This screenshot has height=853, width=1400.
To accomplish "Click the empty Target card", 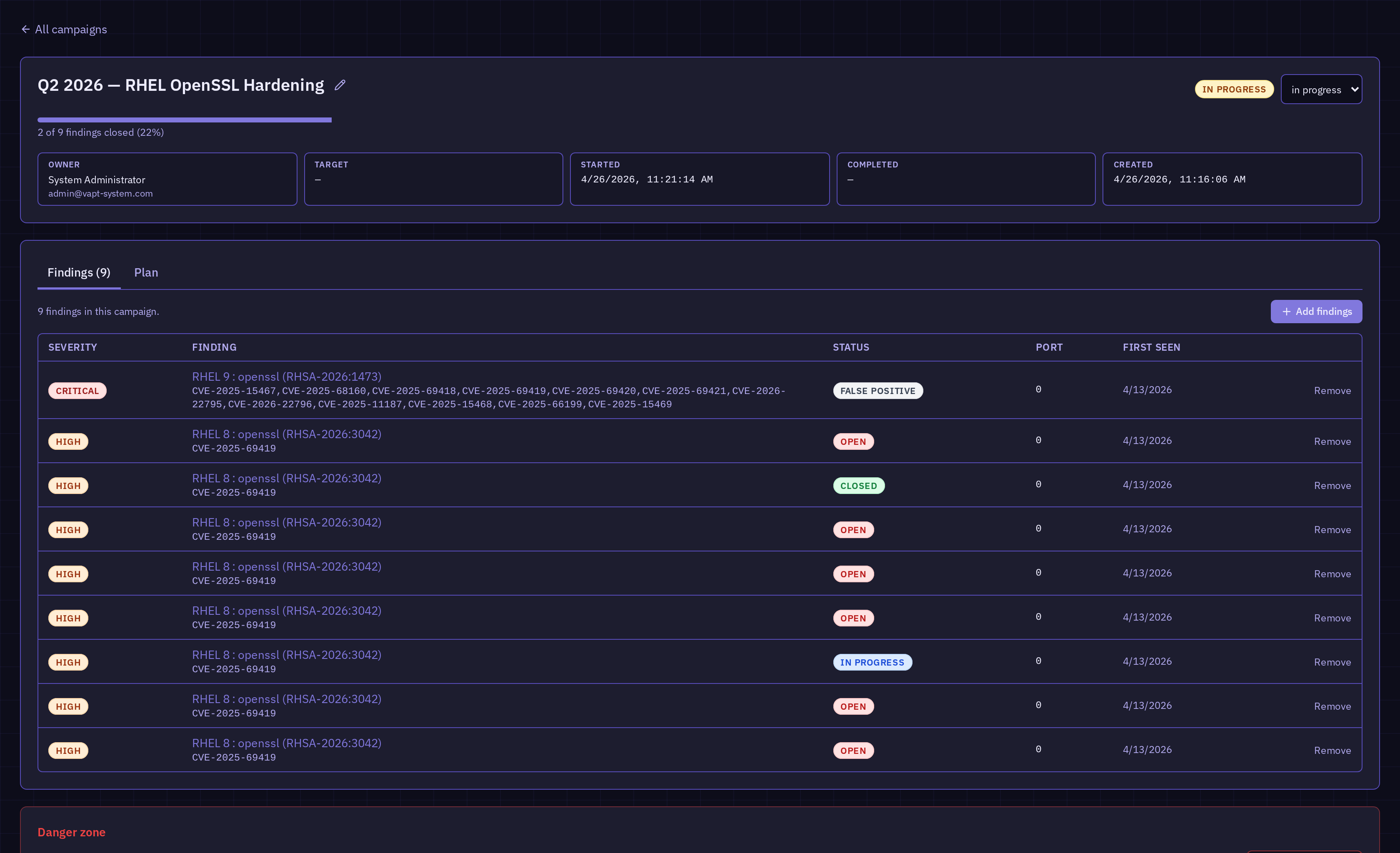I will pyautogui.click(x=433, y=179).
